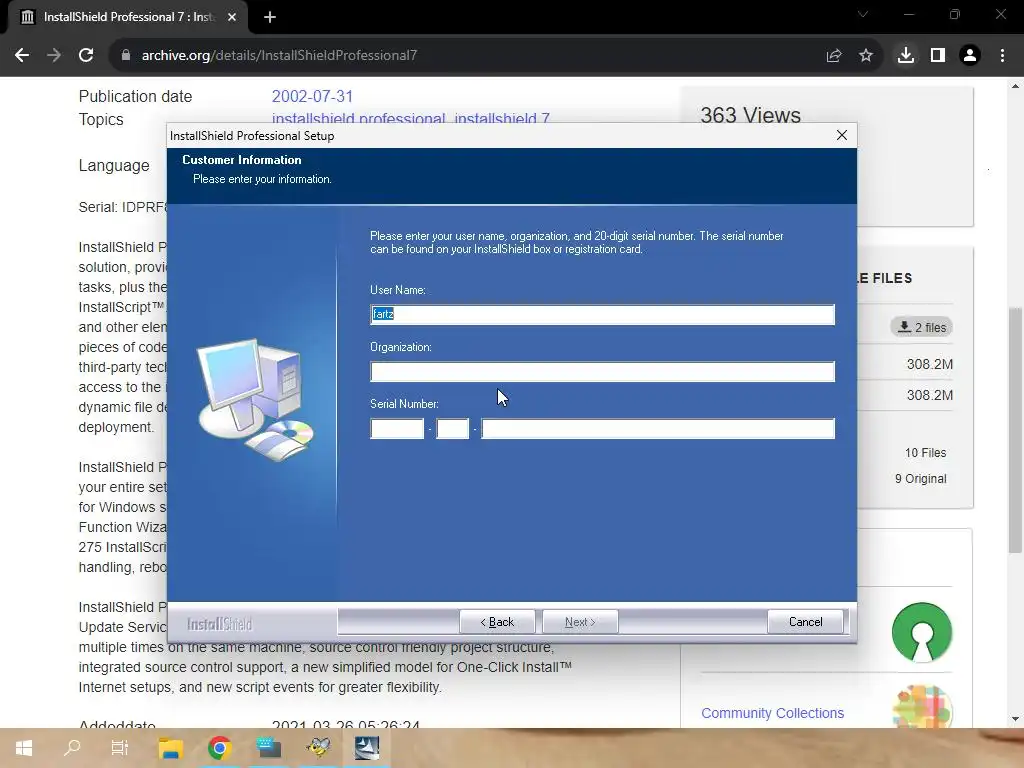1024x768 pixels.
Task: Open the 2002-07-31 publication date link
Action: pos(312,97)
